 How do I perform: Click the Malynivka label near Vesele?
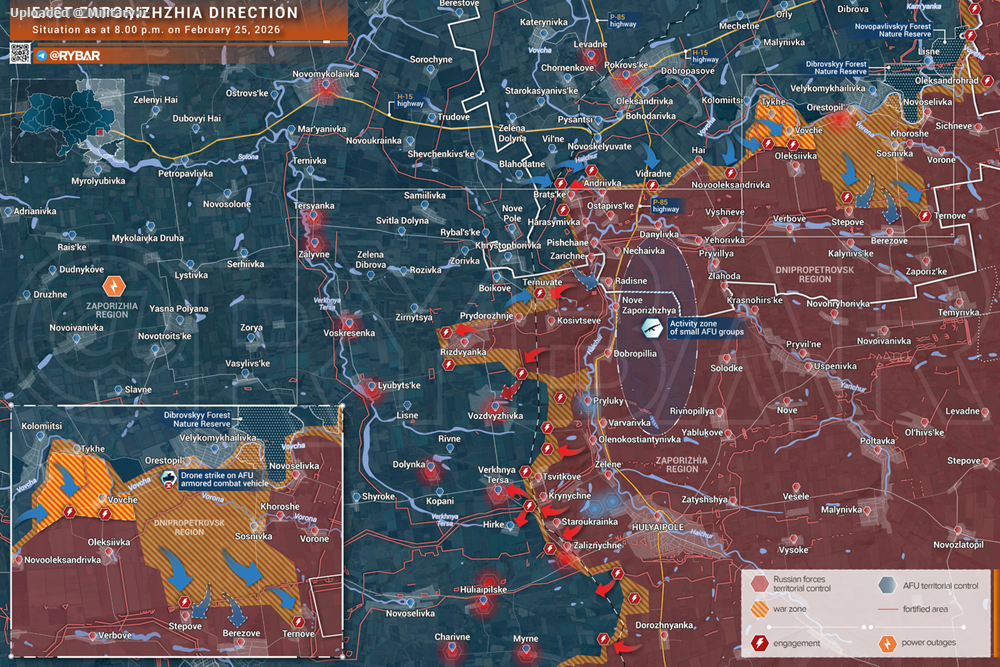(841, 509)
